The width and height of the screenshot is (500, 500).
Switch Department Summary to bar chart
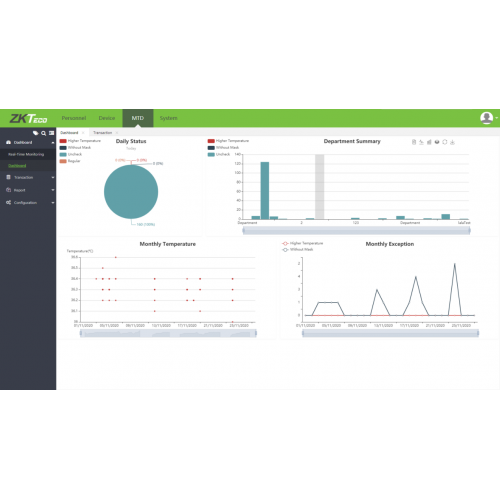[x=429, y=142]
